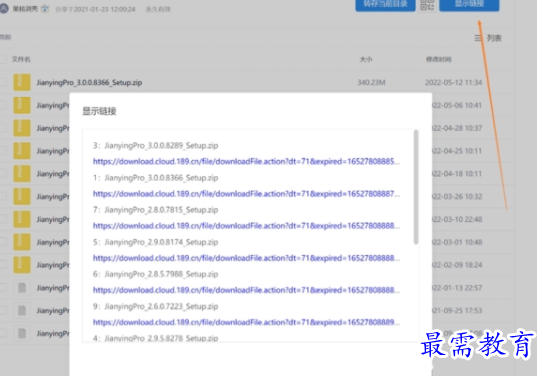The height and width of the screenshot is (376, 542).
Task: Click the sharer avatar icon at top
Action: coord(4,9)
